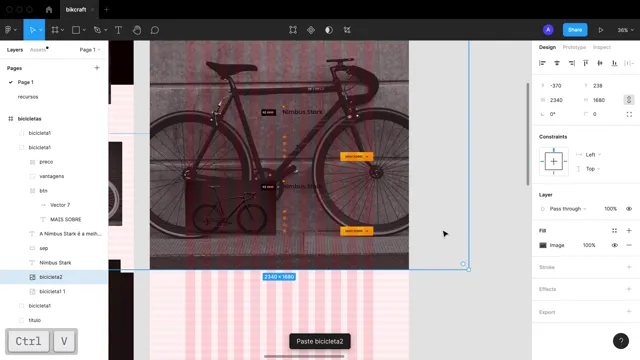Screen dimensions: 640x360
Task: Select the Comment tool
Action: click(155, 30)
